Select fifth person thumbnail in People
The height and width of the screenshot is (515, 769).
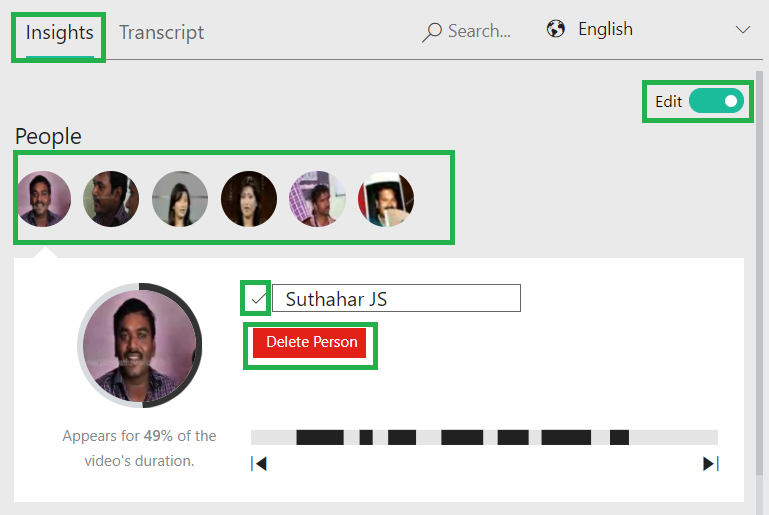(317, 199)
